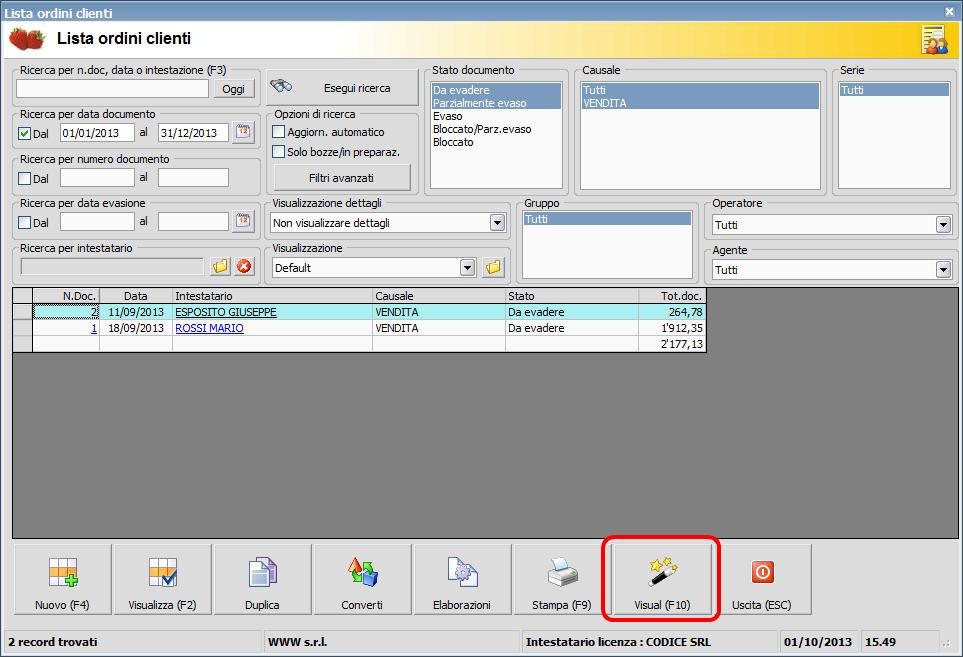The height and width of the screenshot is (657, 963).
Task: Click the Oggi button
Action: point(233,89)
